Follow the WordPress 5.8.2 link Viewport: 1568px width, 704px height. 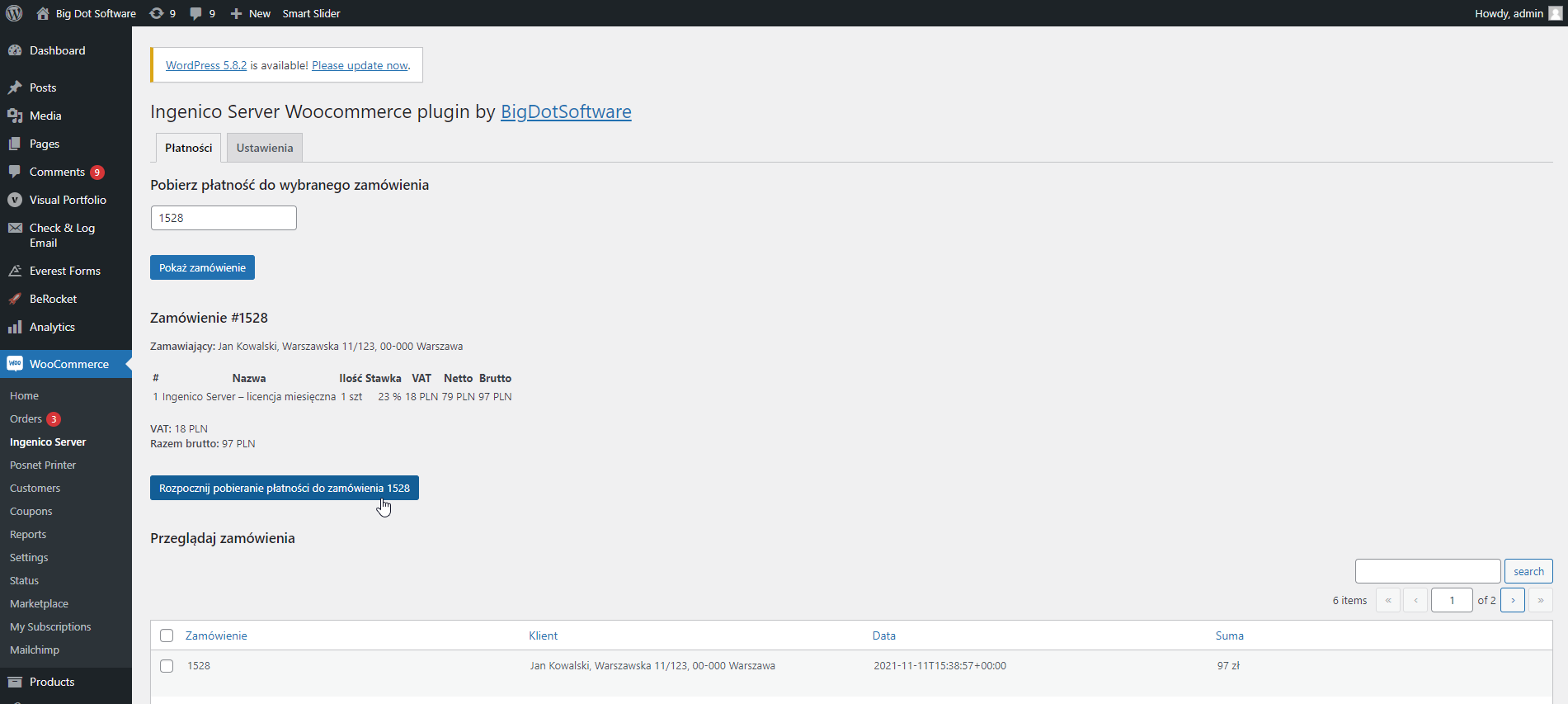[x=206, y=65]
